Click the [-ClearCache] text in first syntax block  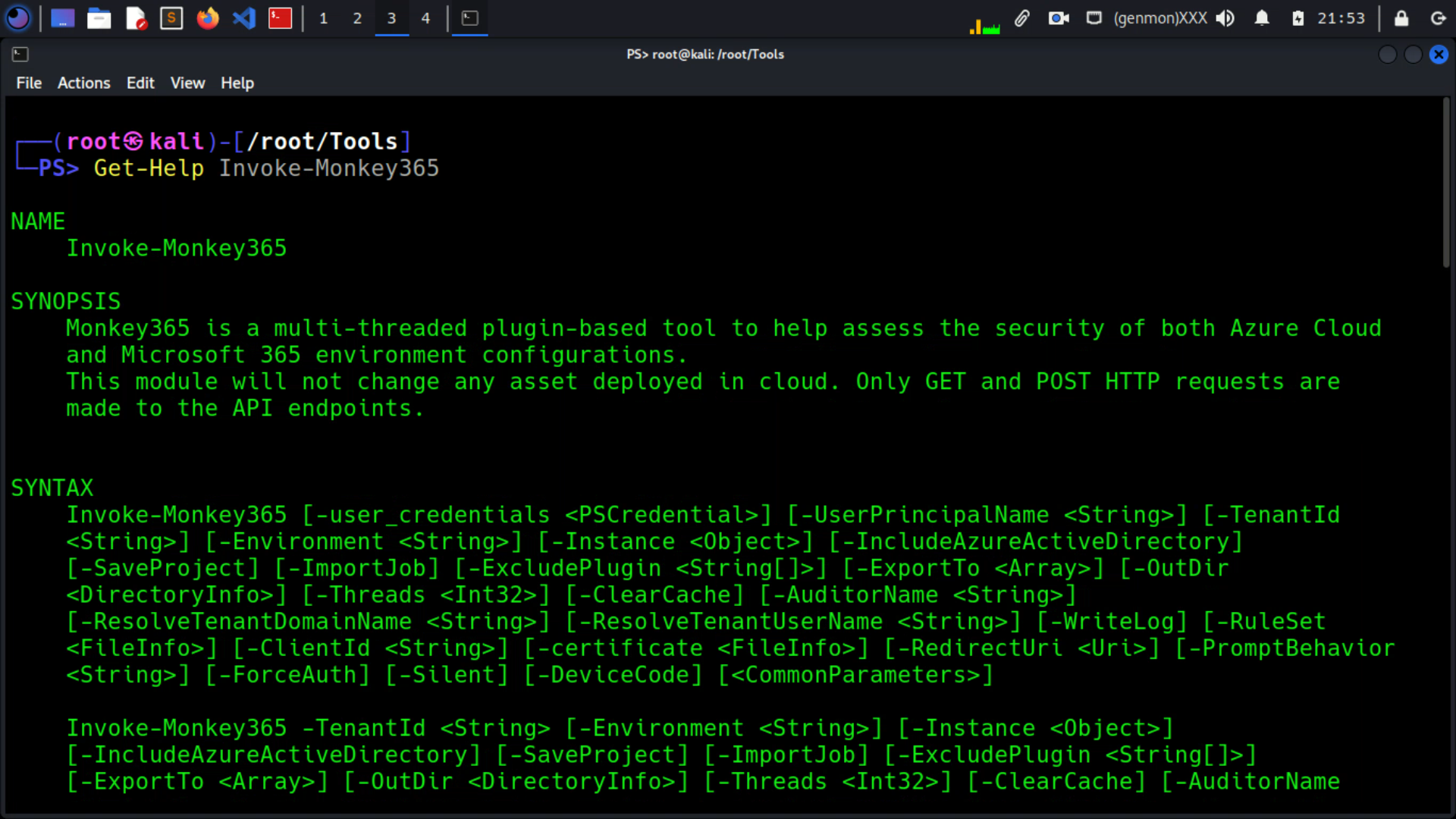pos(655,595)
